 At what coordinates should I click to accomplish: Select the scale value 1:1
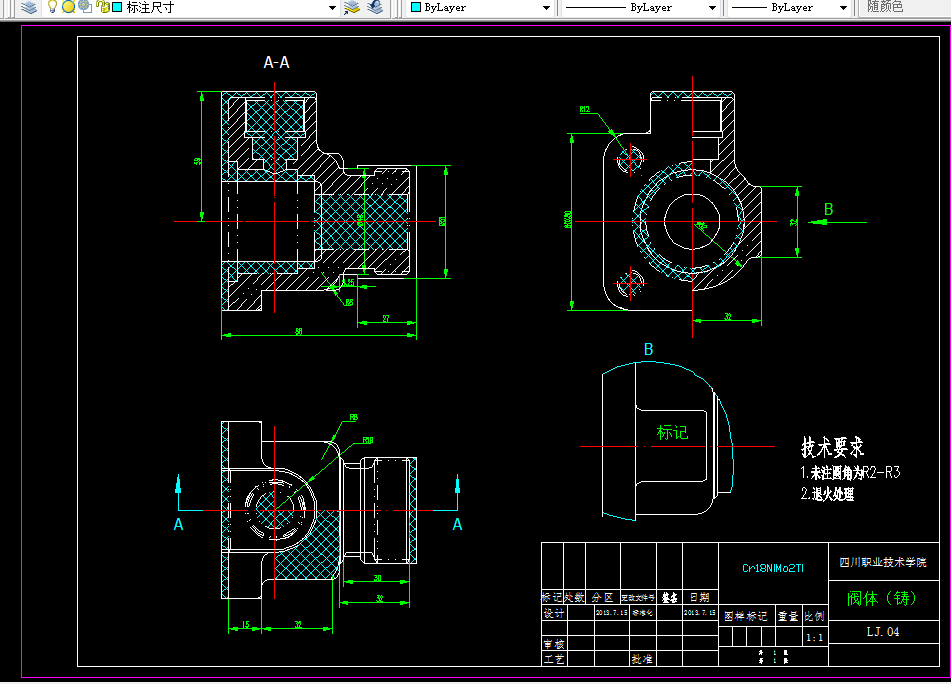coord(815,638)
